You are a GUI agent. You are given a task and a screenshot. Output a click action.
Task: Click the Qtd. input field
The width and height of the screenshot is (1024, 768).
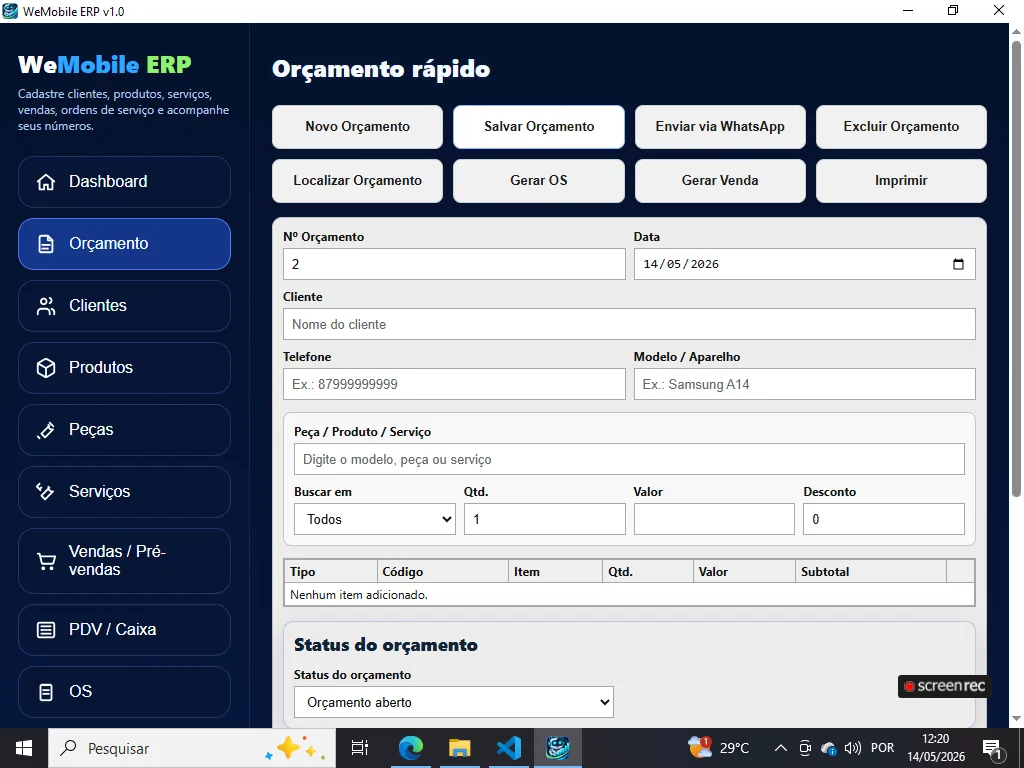click(x=545, y=519)
